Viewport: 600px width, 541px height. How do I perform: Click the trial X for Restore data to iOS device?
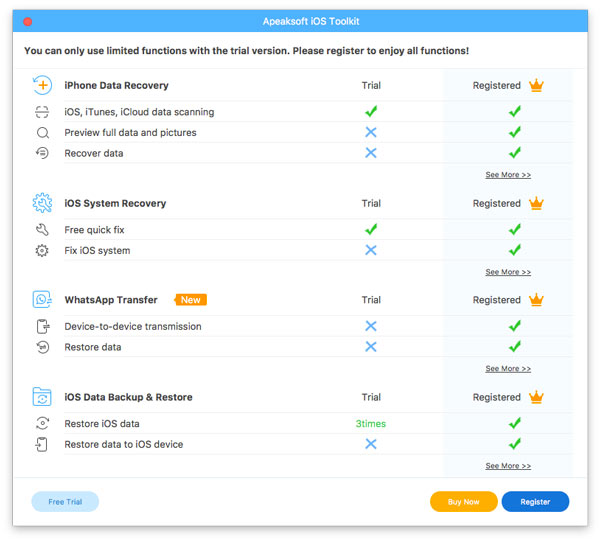(371, 444)
